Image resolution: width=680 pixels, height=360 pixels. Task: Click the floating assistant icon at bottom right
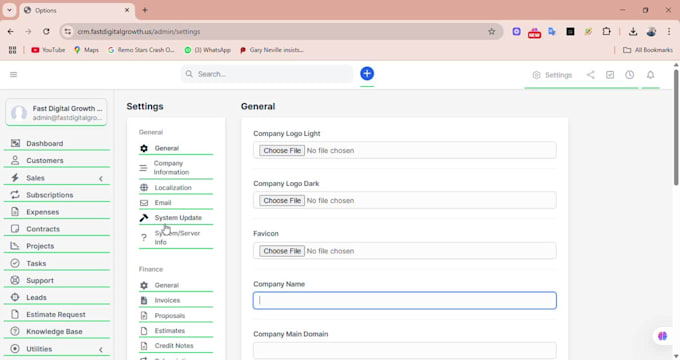[662, 336]
